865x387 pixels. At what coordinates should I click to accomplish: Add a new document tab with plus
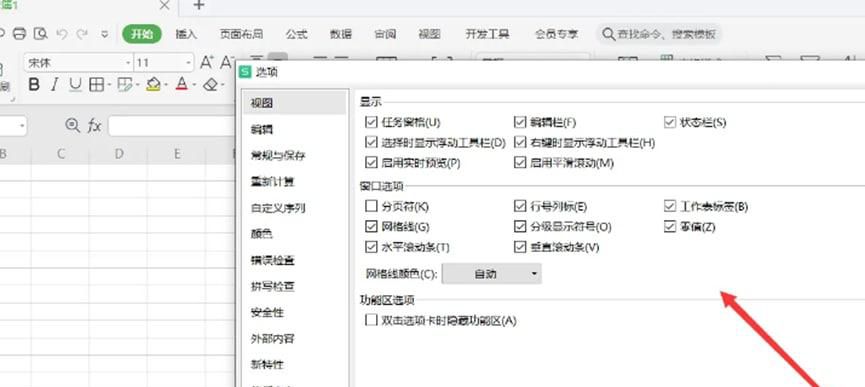tap(199, 6)
